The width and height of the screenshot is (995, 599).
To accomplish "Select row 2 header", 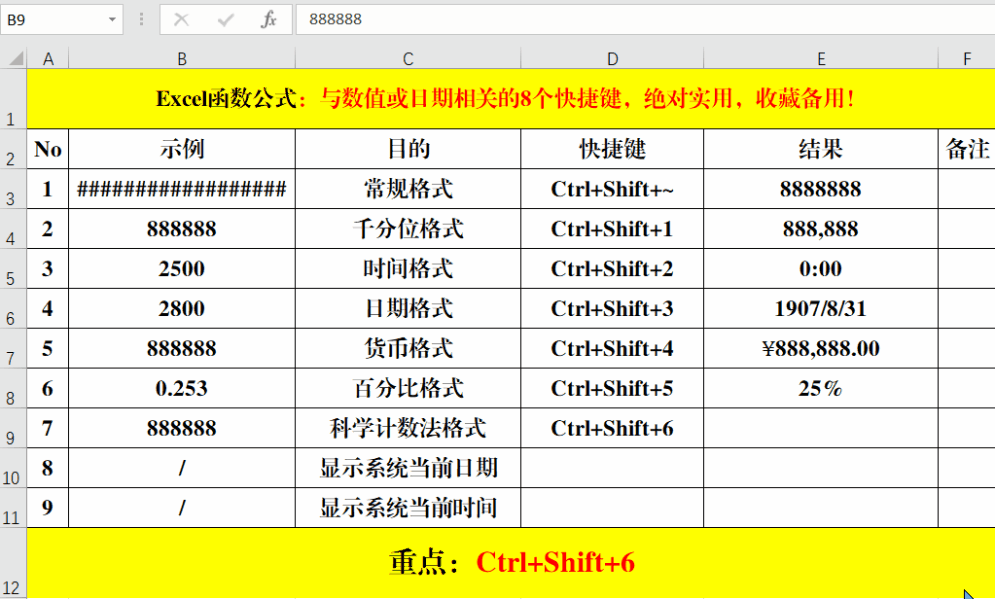I will click(13, 148).
